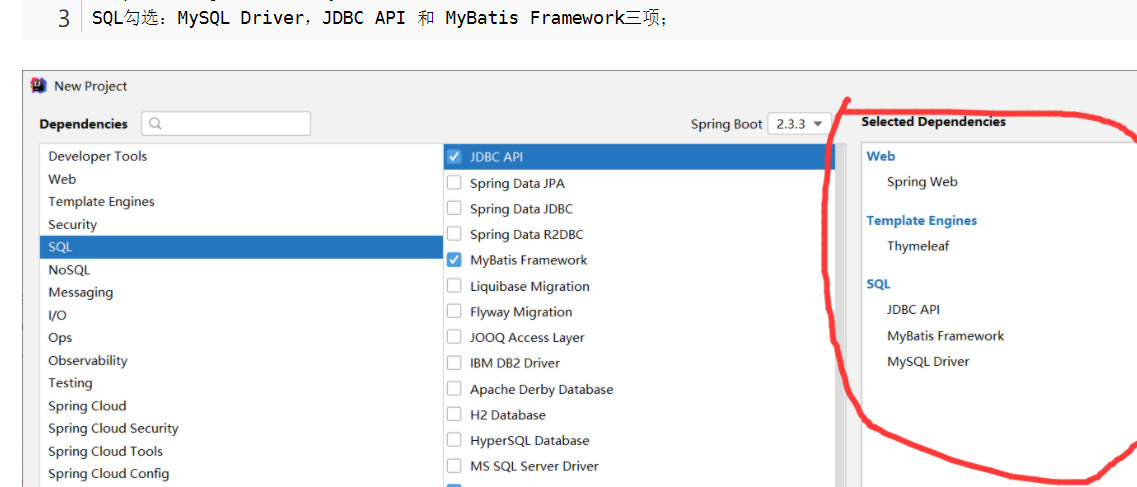The width and height of the screenshot is (1137, 487).
Task: Check the H2 Database checkbox
Action: click(454, 415)
